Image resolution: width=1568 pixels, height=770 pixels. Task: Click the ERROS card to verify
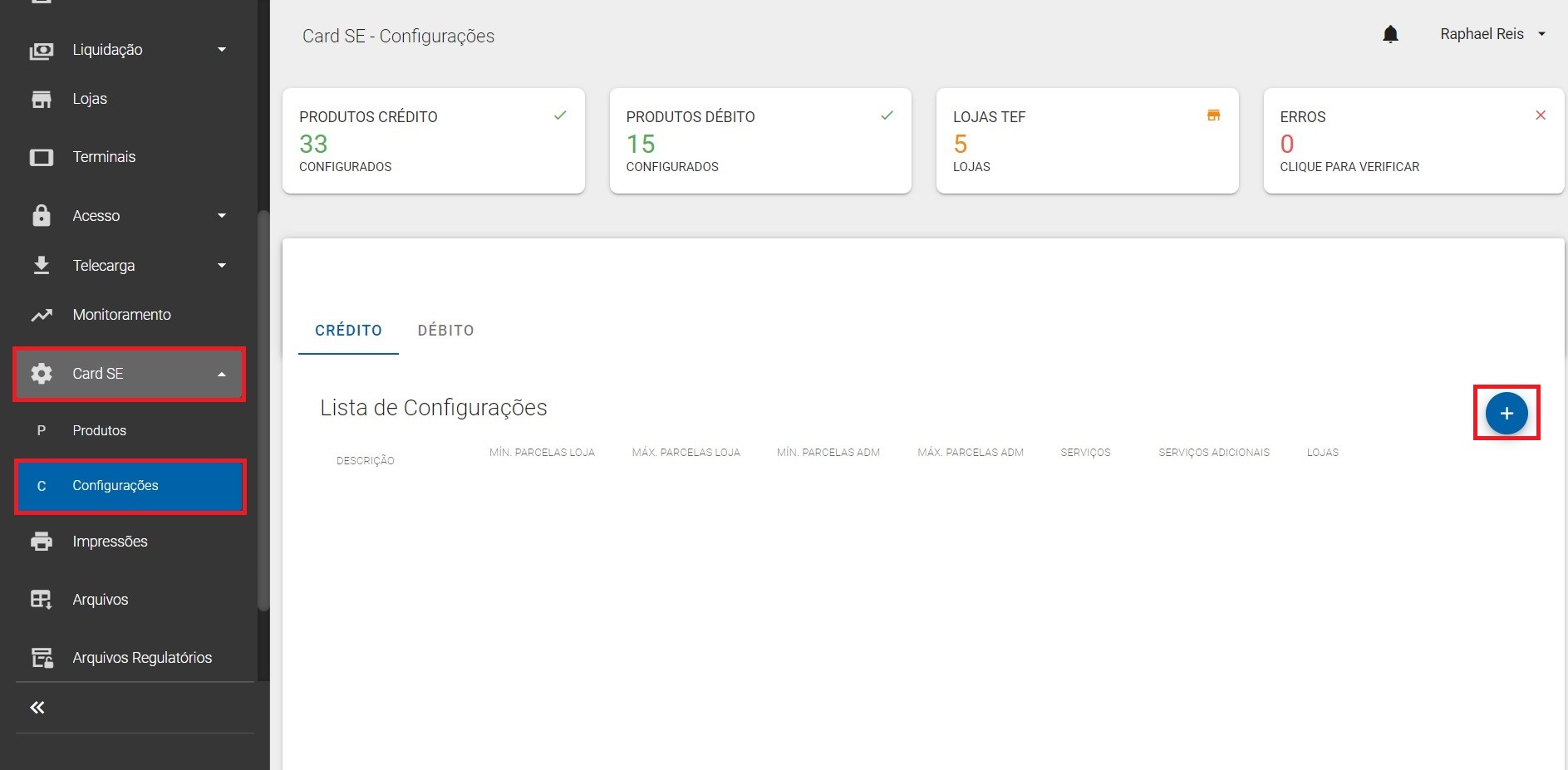(x=1413, y=141)
